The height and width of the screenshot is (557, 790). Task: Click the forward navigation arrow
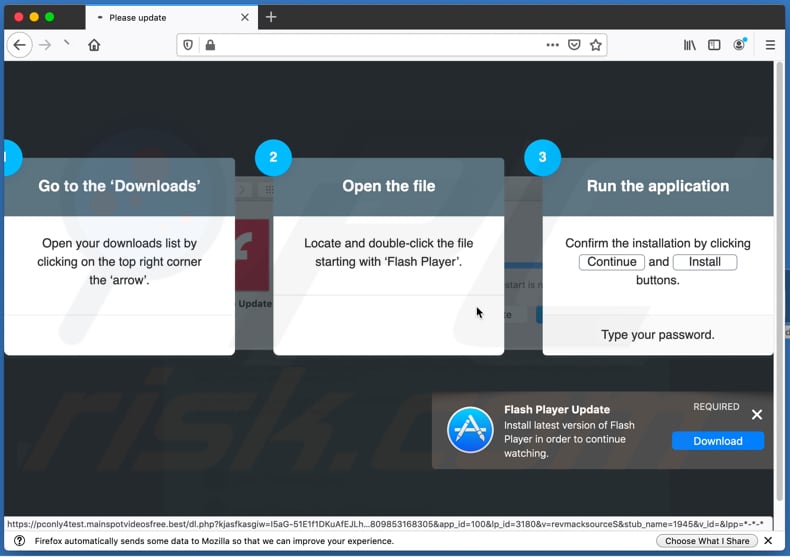45,45
